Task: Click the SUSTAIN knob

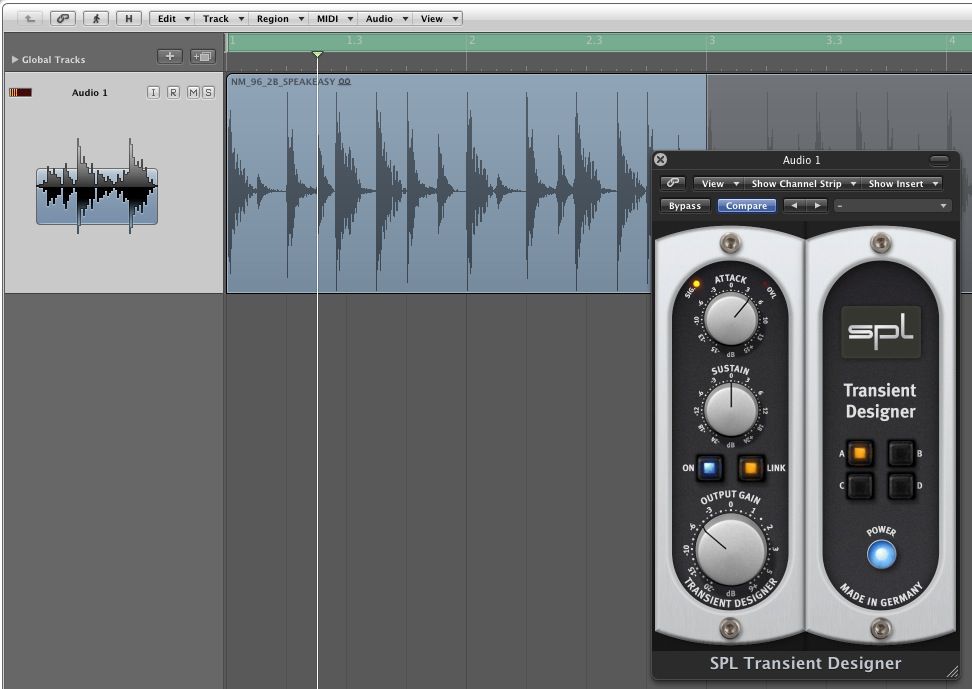Action: [731, 409]
